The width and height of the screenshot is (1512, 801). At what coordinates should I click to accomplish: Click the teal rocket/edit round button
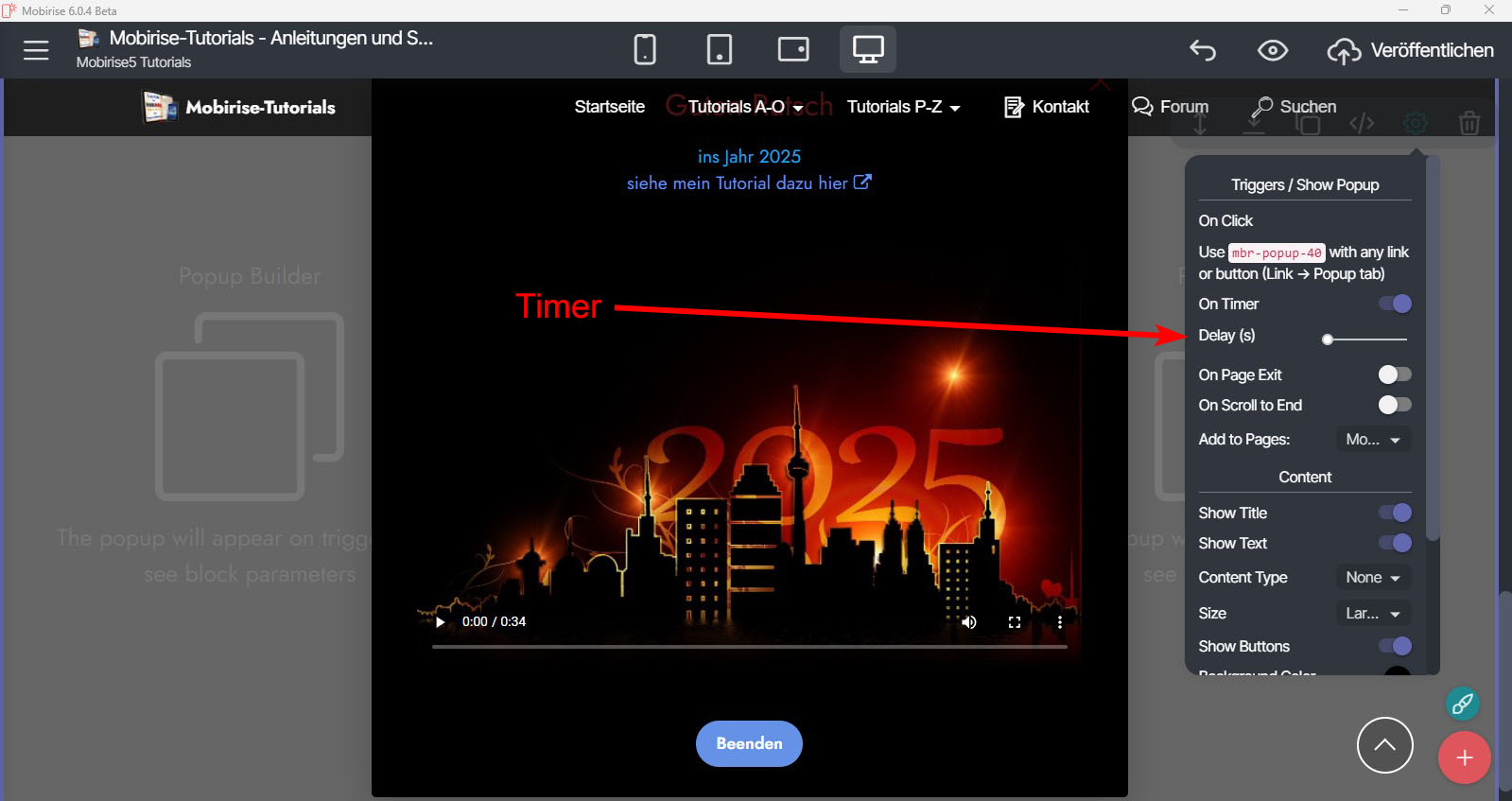click(1463, 704)
